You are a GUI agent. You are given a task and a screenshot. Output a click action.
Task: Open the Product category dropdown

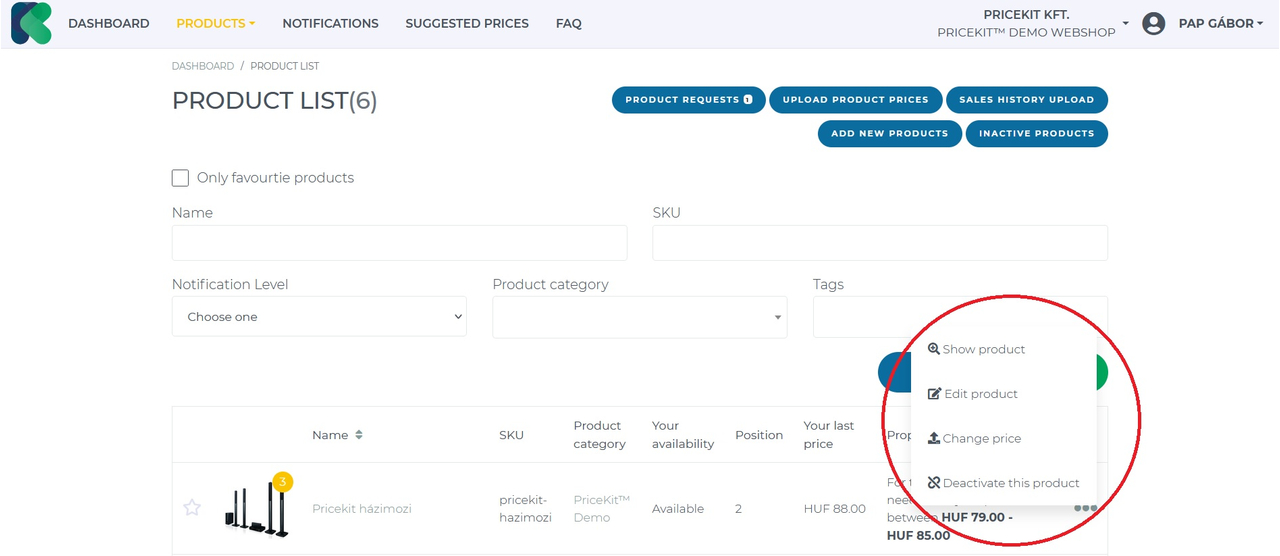640,316
